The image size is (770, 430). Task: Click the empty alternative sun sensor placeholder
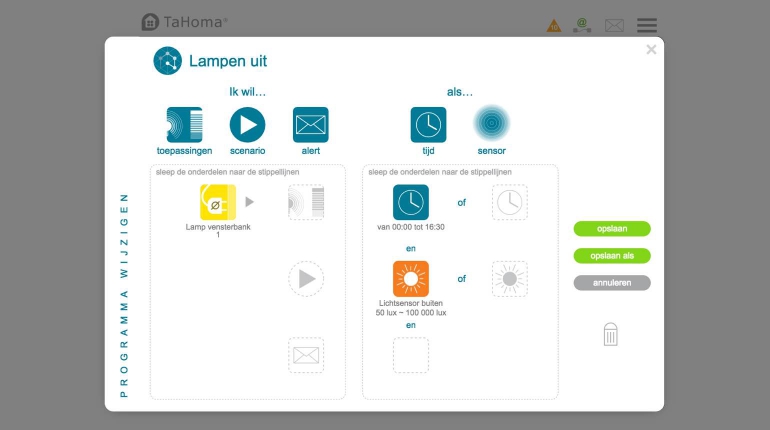point(509,279)
